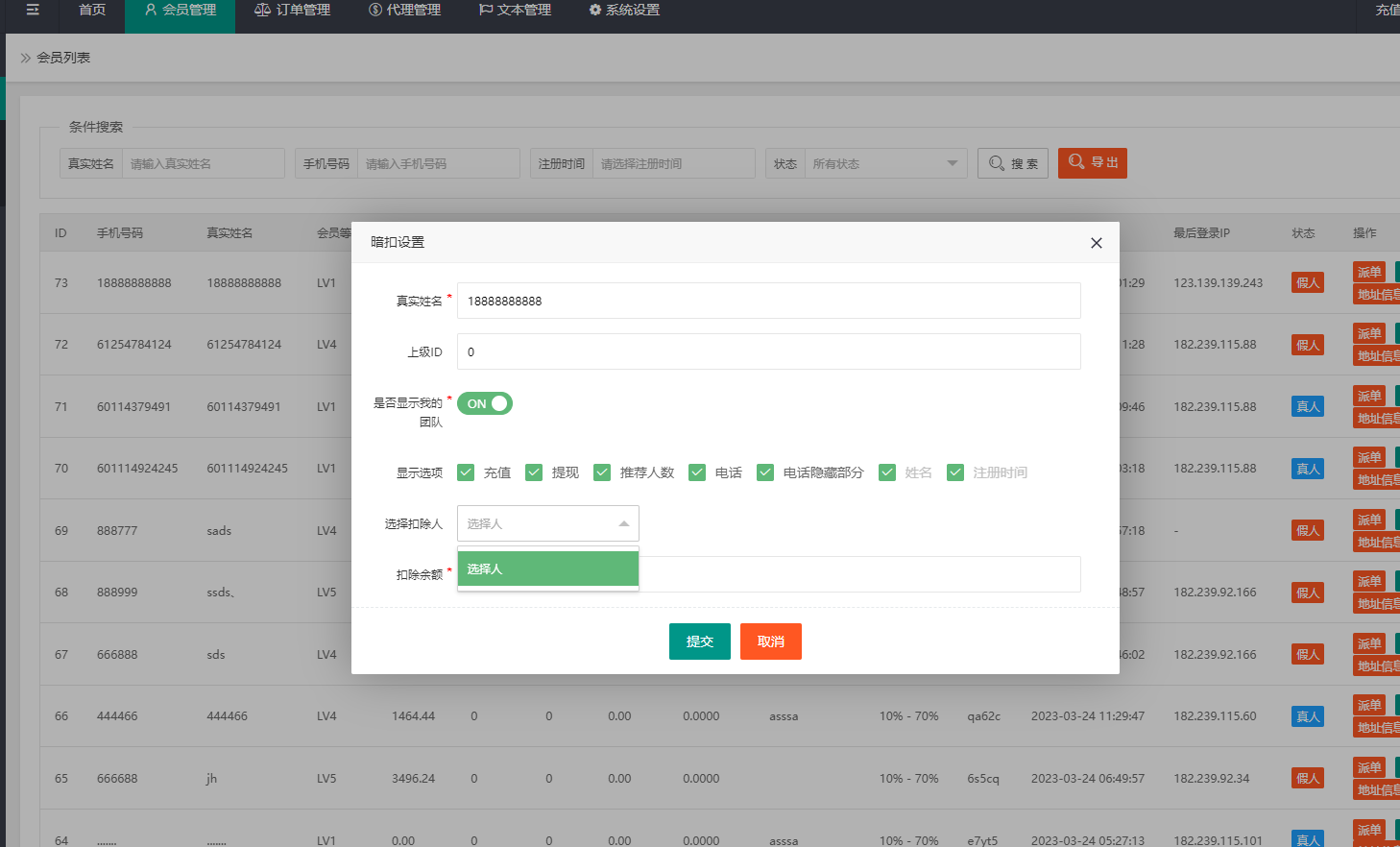Click the orange 导出 export button
Screen dimensions: 1400x847
1092,163
